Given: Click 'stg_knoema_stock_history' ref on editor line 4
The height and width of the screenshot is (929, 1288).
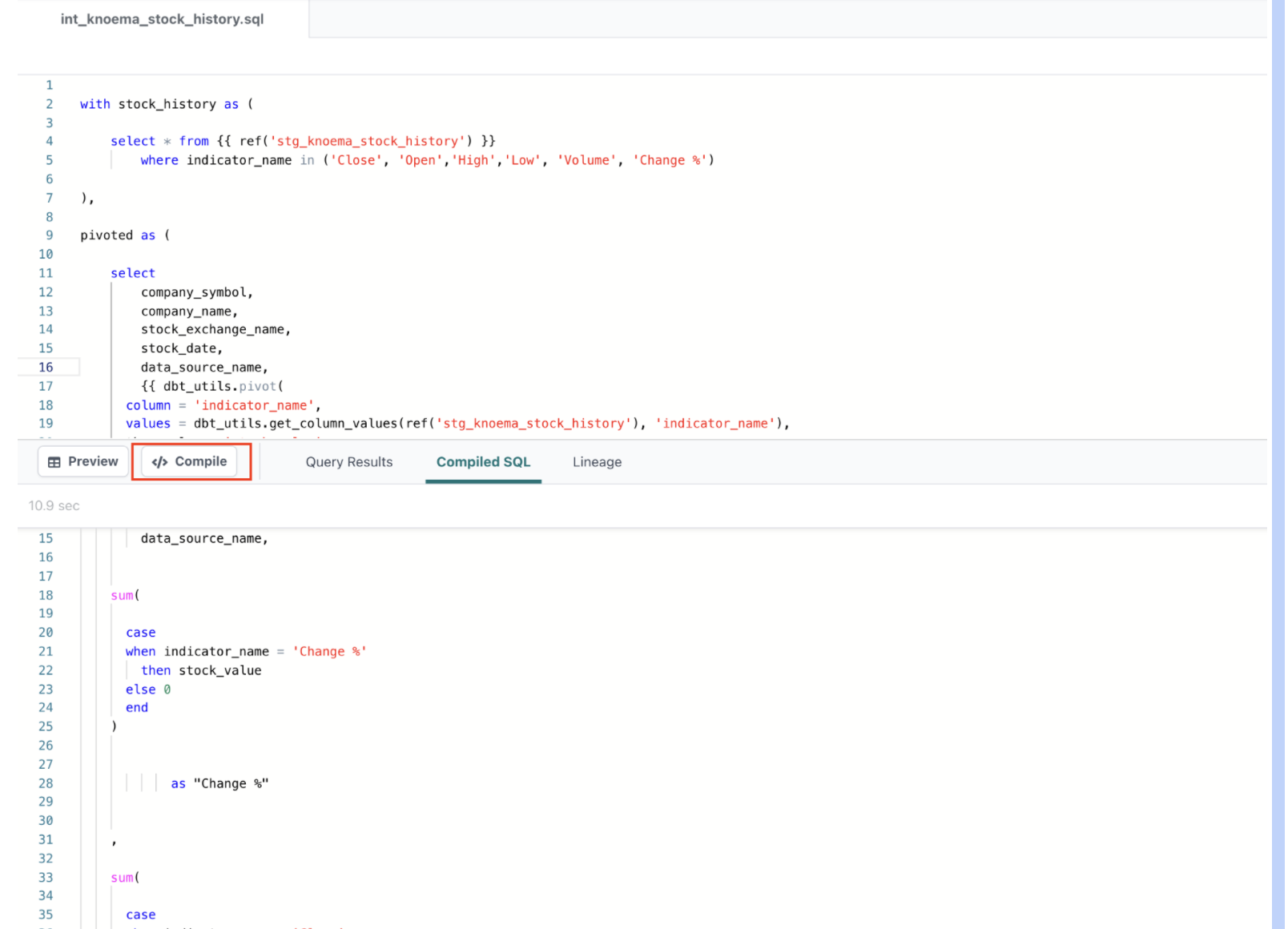Looking at the screenshot, I should click(370, 142).
